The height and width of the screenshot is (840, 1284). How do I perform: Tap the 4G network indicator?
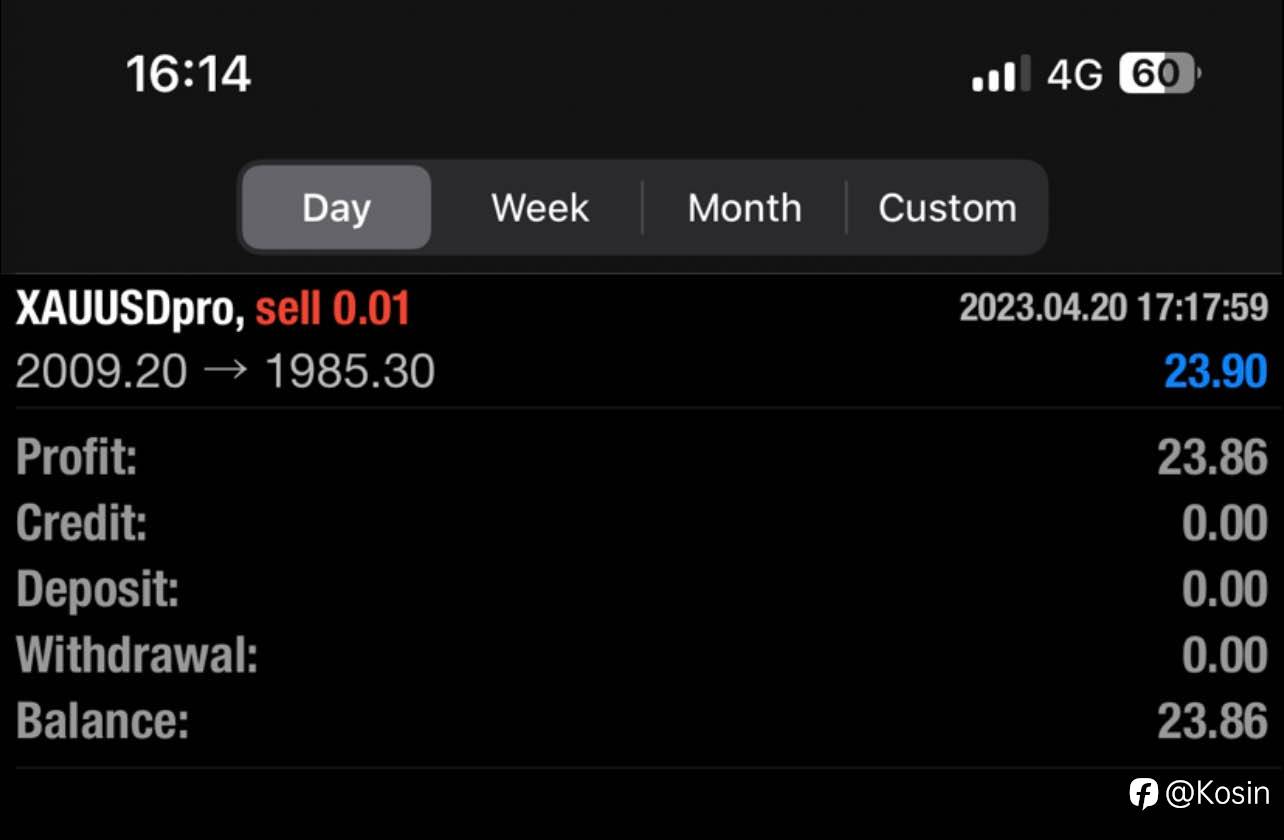coord(1074,75)
